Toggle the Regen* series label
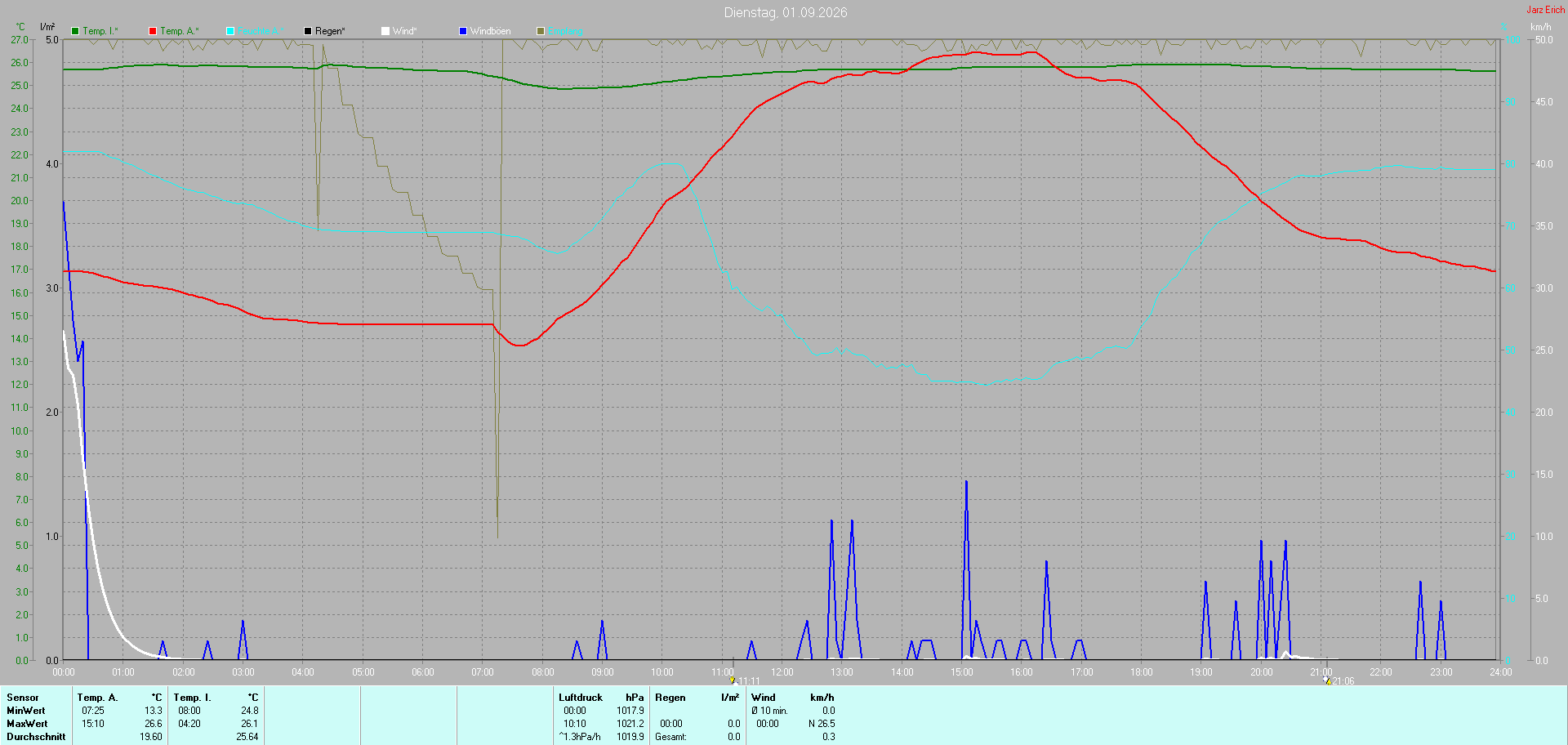This screenshot has width=1568, height=745. 330,31
